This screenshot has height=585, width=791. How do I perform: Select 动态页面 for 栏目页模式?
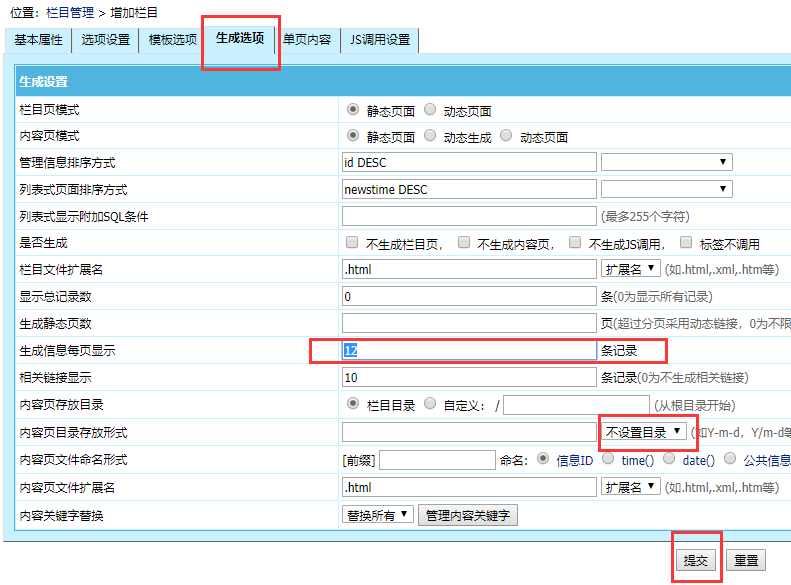point(430,110)
